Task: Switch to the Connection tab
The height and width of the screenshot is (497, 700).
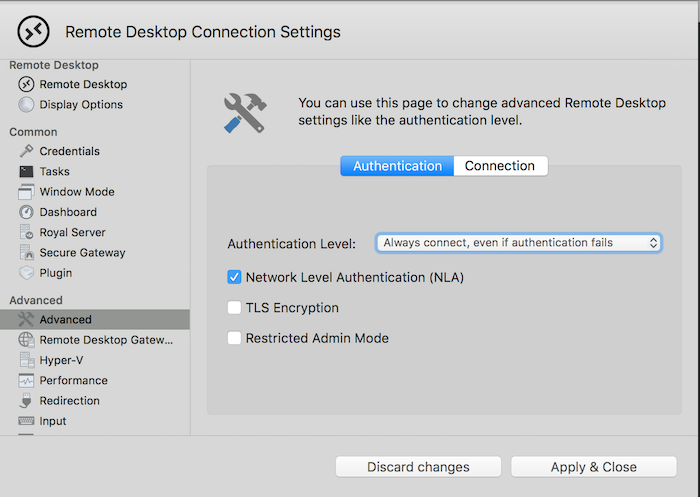Action: [500, 166]
